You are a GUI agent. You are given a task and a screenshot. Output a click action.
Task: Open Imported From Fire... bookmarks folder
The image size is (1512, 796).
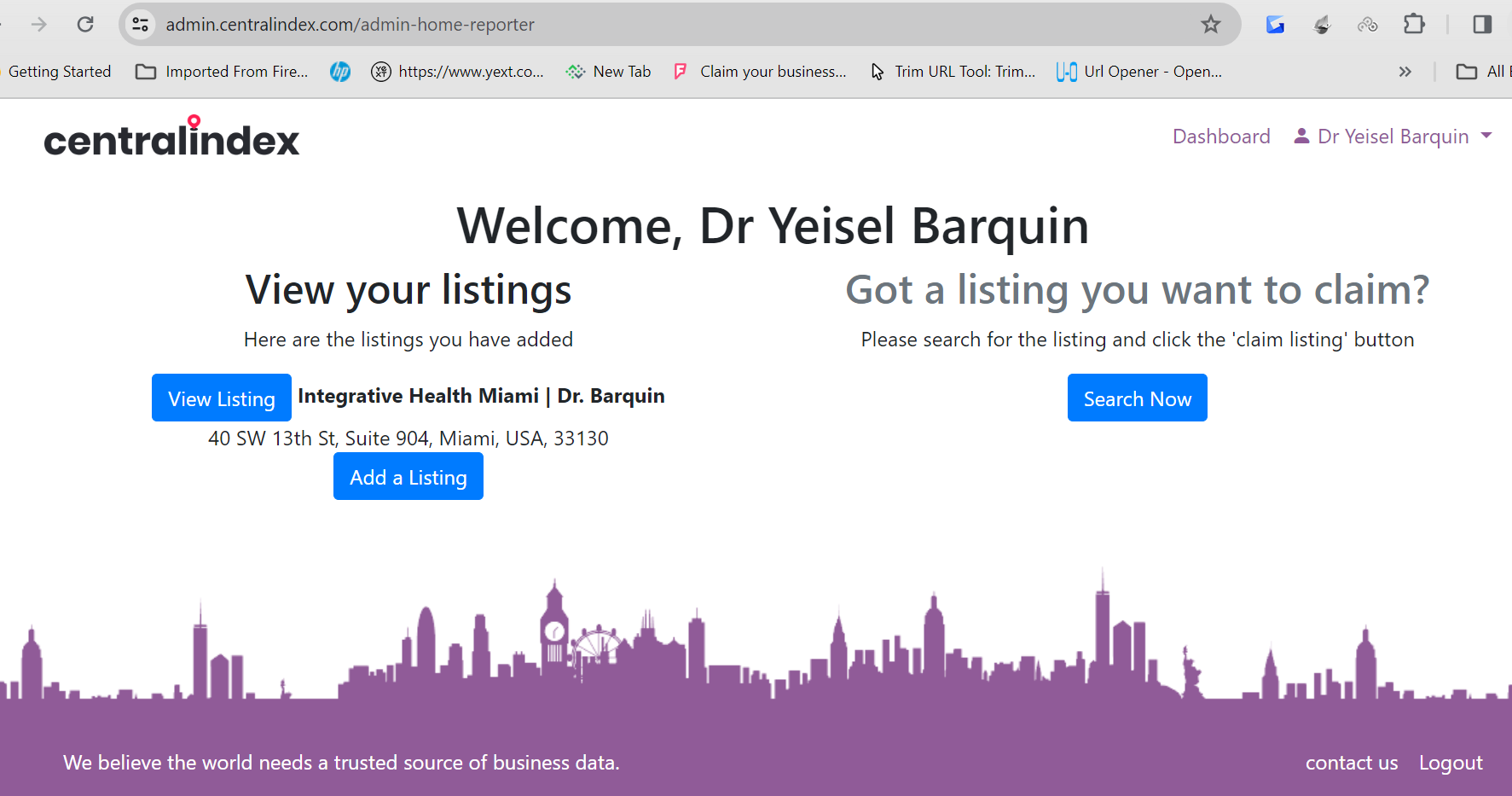coord(223,72)
